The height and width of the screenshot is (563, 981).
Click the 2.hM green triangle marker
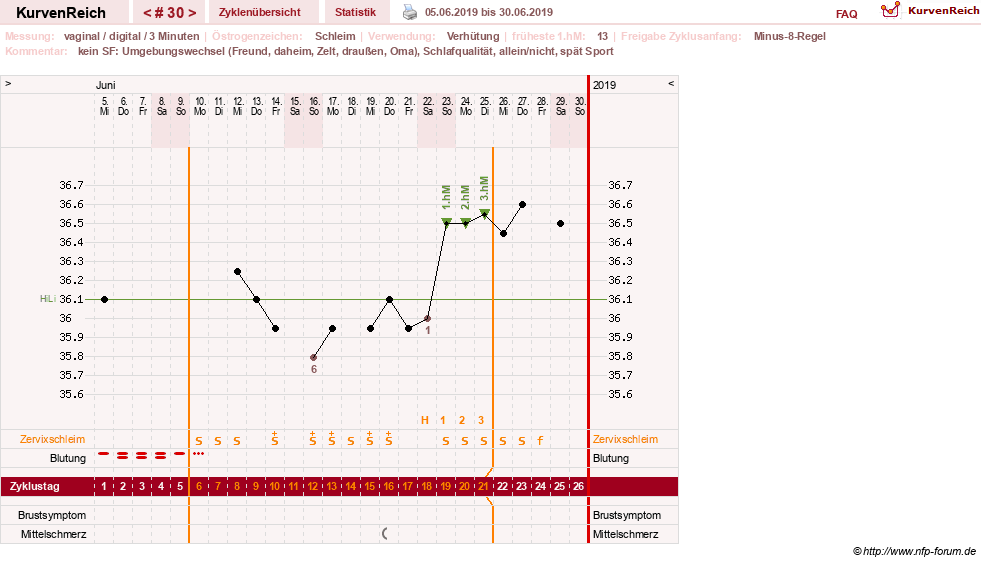click(465, 221)
